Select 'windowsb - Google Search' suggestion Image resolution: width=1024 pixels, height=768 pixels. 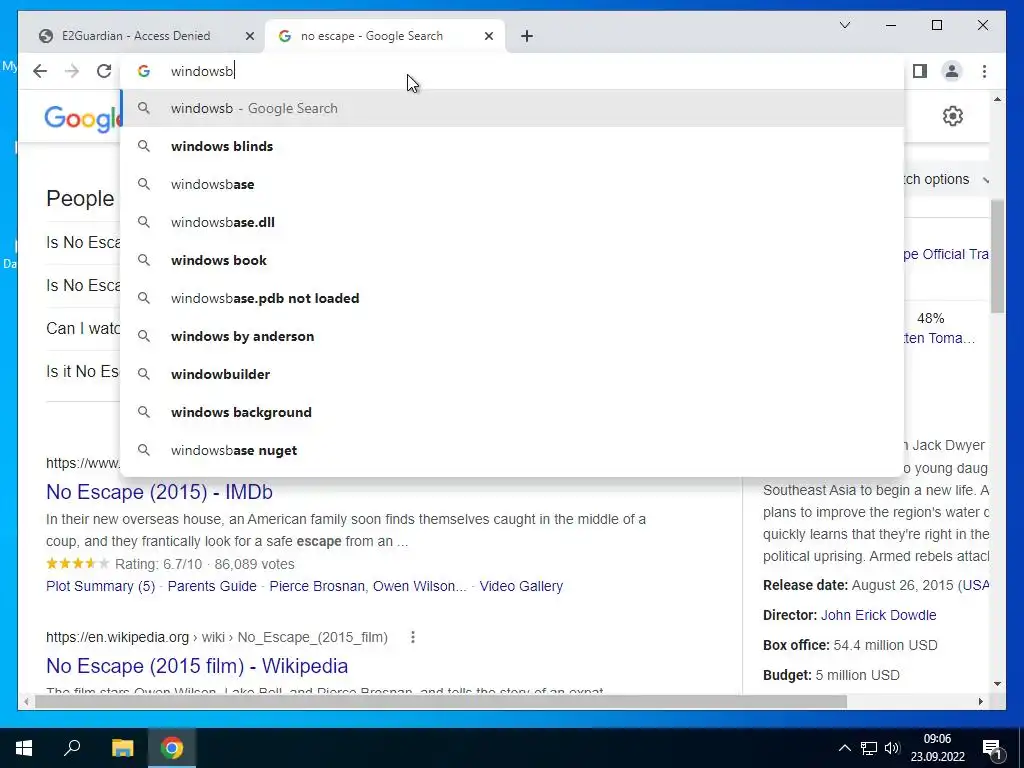[x=513, y=108]
